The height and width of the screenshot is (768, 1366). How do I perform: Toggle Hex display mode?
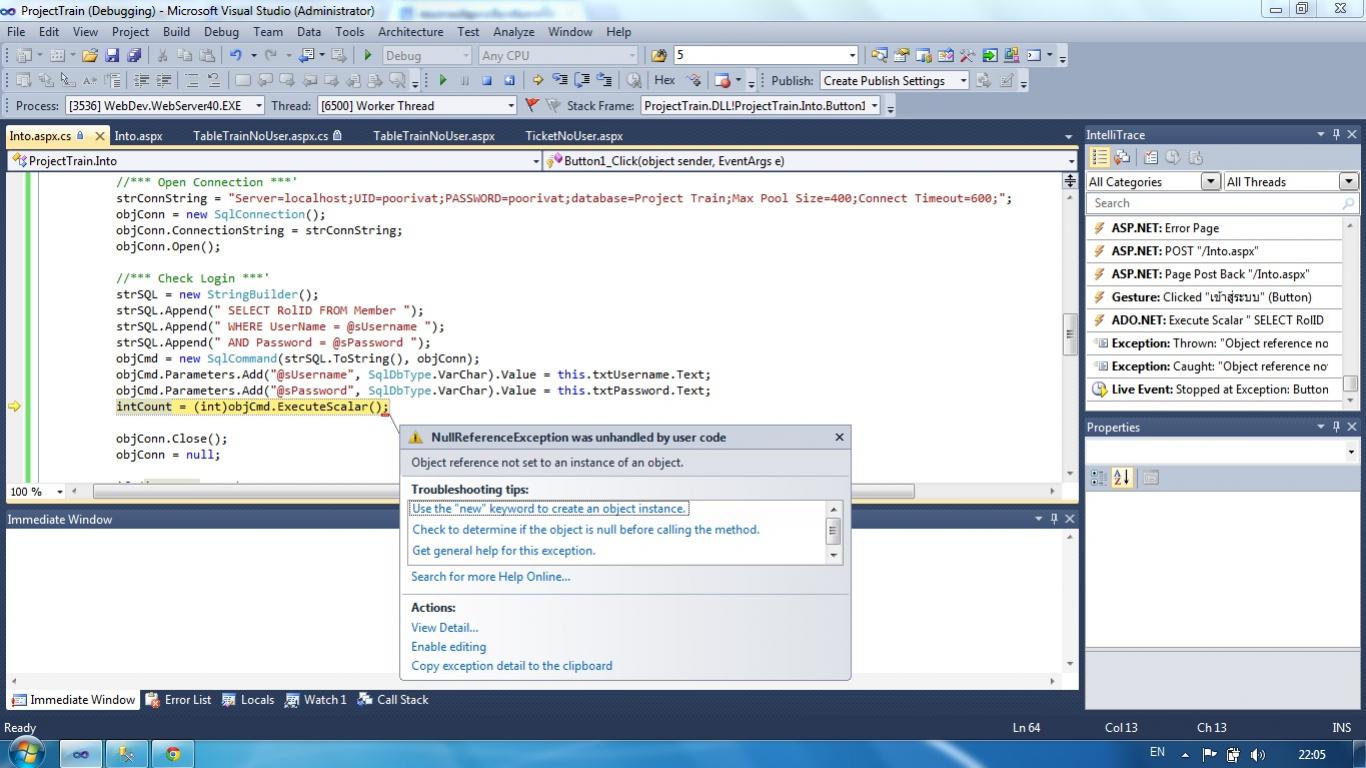tap(664, 81)
